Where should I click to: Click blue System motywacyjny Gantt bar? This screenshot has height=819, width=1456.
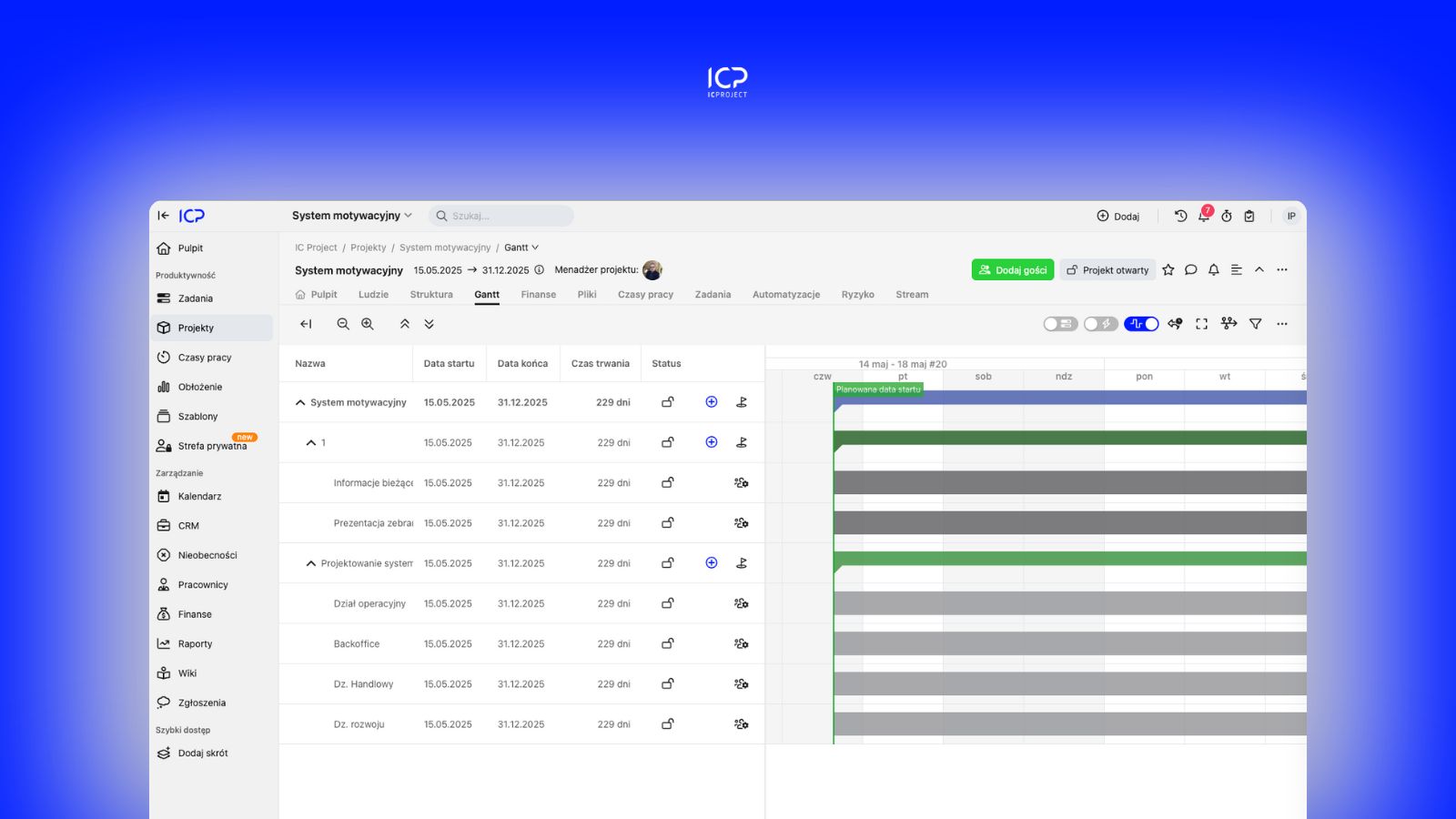click(x=1070, y=398)
